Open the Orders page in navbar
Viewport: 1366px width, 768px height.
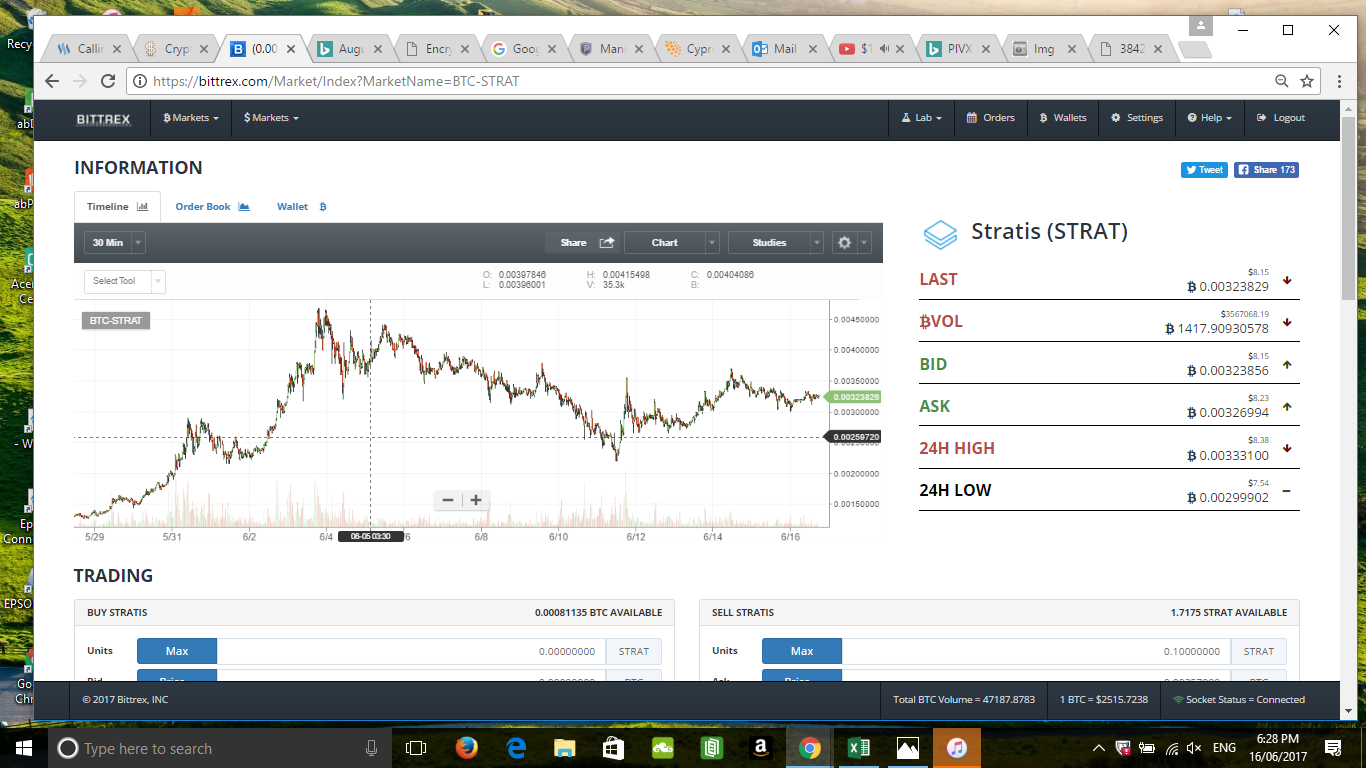coord(990,118)
